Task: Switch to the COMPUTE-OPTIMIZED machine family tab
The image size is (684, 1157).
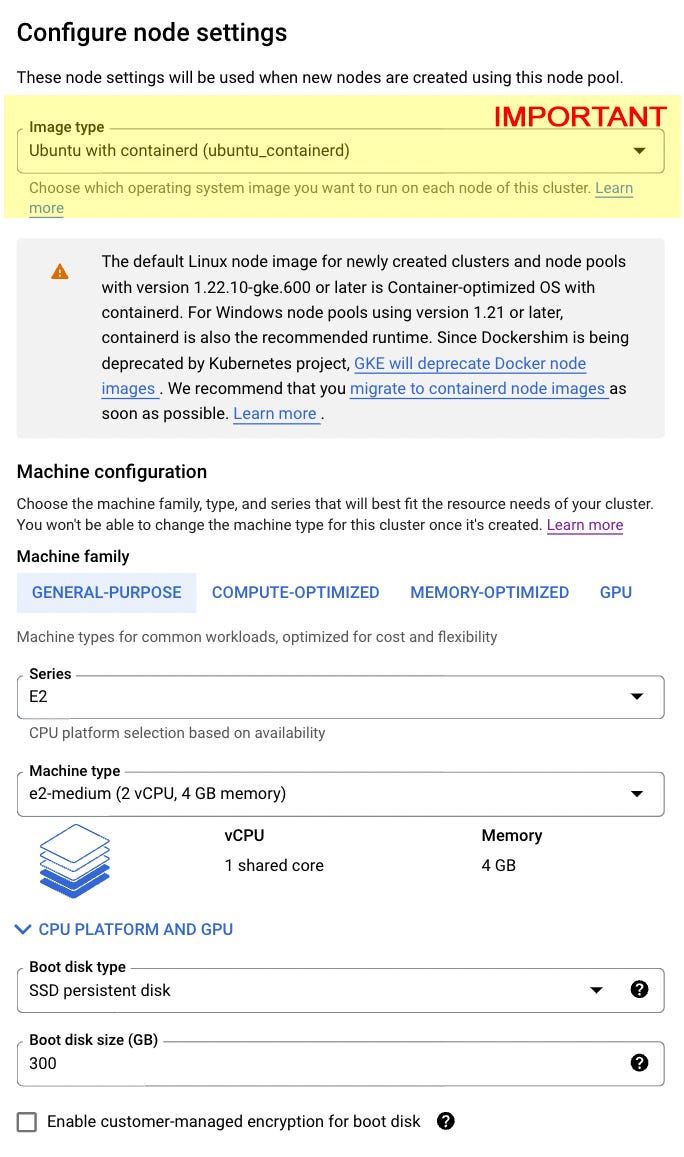Action: pyautogui.click(x=295, y=593)
